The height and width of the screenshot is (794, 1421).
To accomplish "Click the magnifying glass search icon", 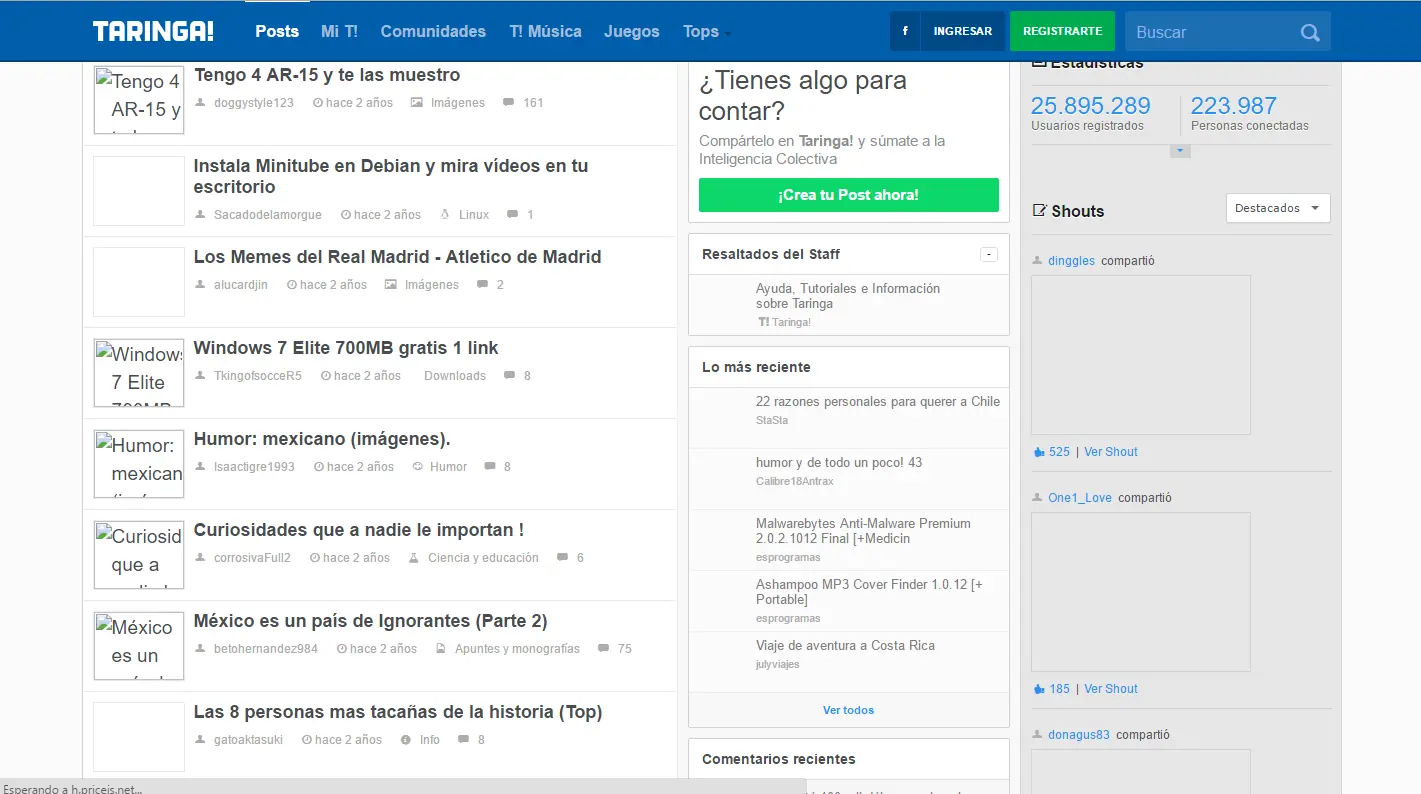I will tap(1310, 33).
